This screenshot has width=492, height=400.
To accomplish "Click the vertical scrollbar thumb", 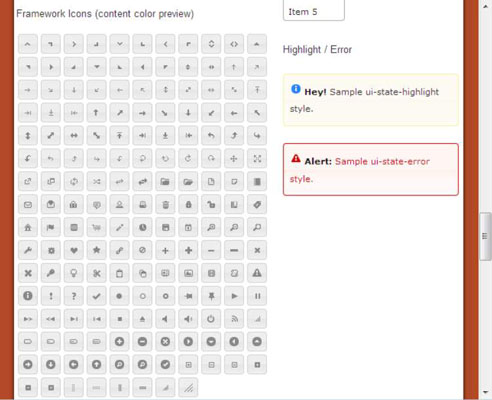I will pyautogui.click(x=485, y=236).
